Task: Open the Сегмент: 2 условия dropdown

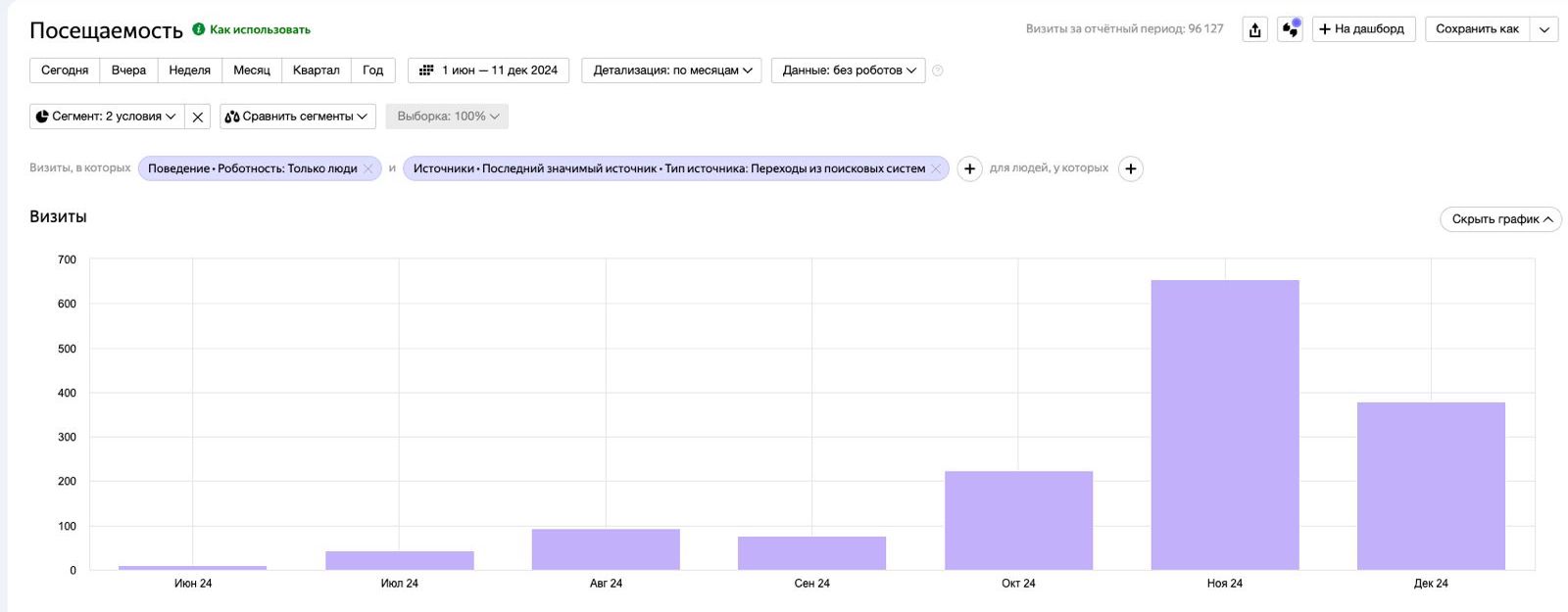Action: [106, 117]
